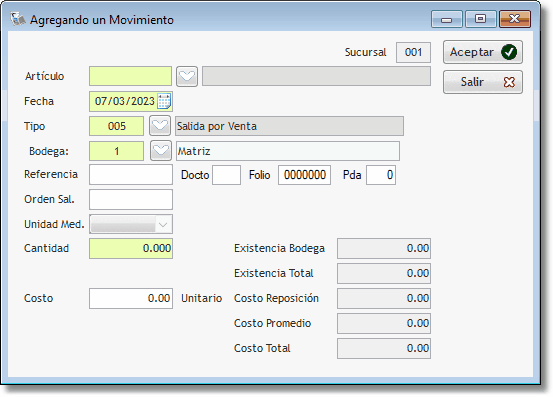Screen dimensions: 553x397
Task: Focus the Referencia input field
Action: (x=131, y=175)
